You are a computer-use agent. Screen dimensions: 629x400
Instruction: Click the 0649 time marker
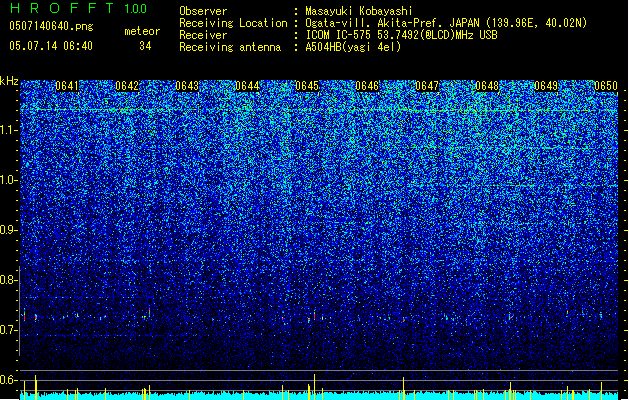click(x=546, y=86)
